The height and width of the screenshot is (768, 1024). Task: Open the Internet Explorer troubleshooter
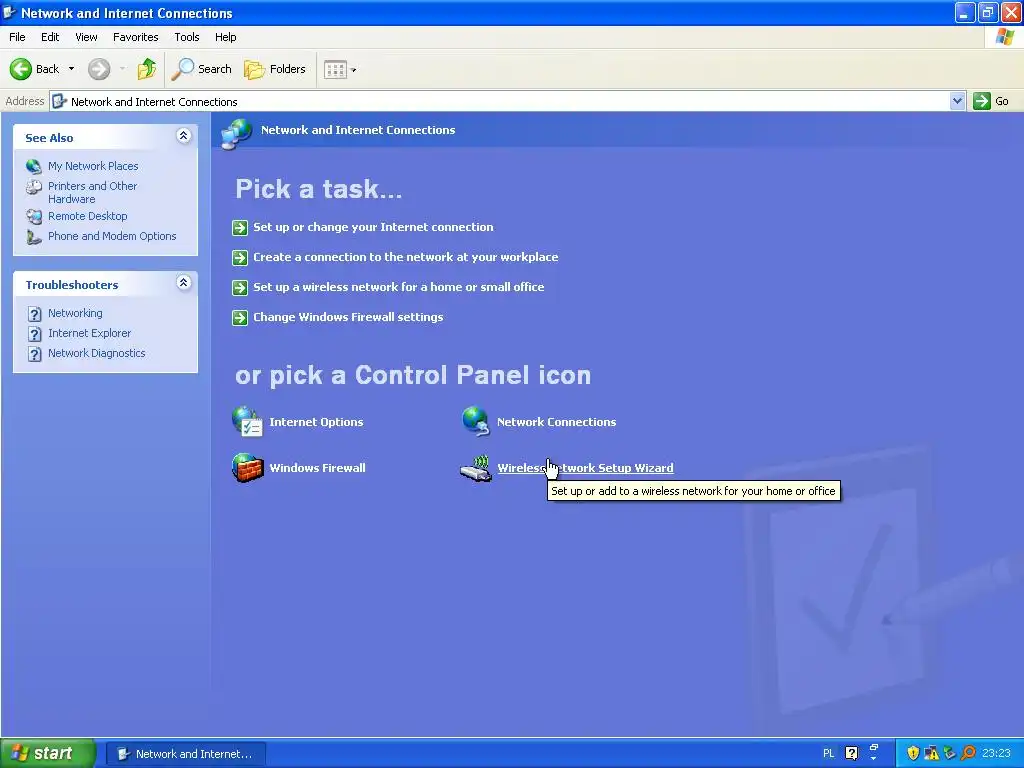(x=89, y=333)
